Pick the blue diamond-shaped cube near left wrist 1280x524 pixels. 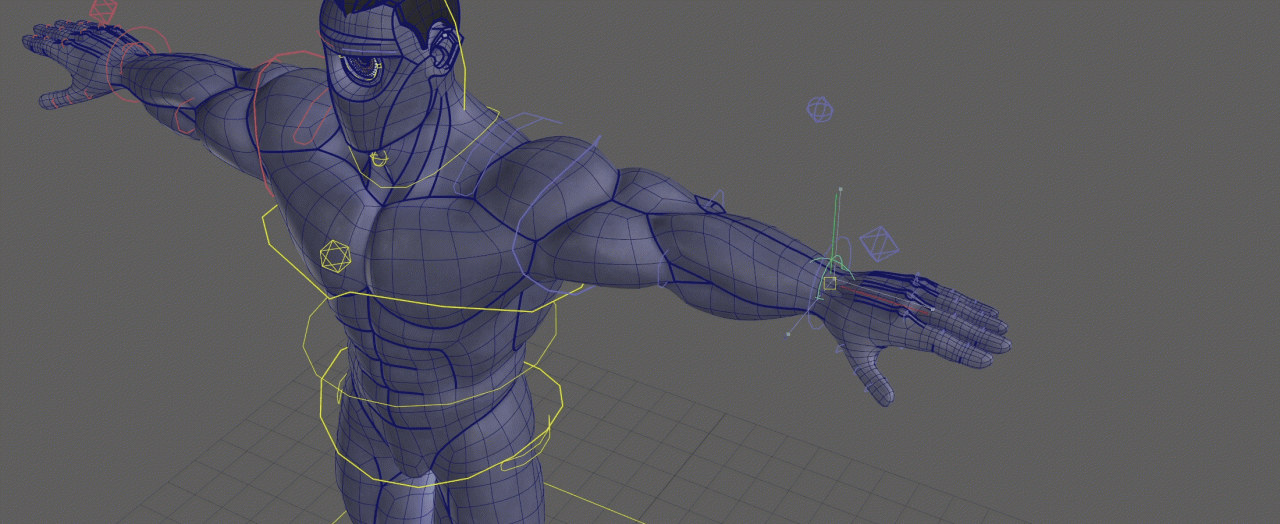point(878,243)
